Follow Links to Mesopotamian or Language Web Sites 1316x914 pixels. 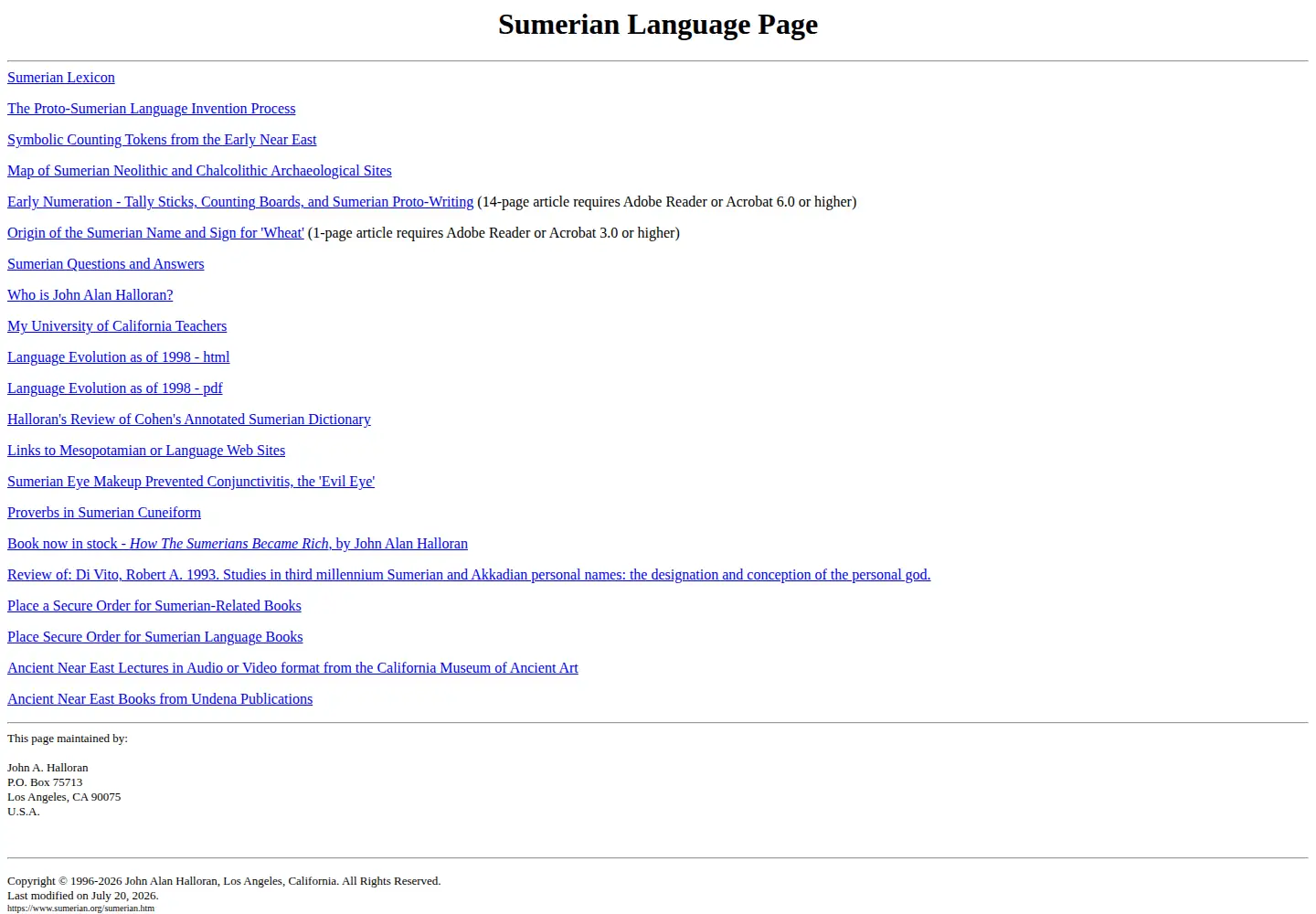coord(146,451)
